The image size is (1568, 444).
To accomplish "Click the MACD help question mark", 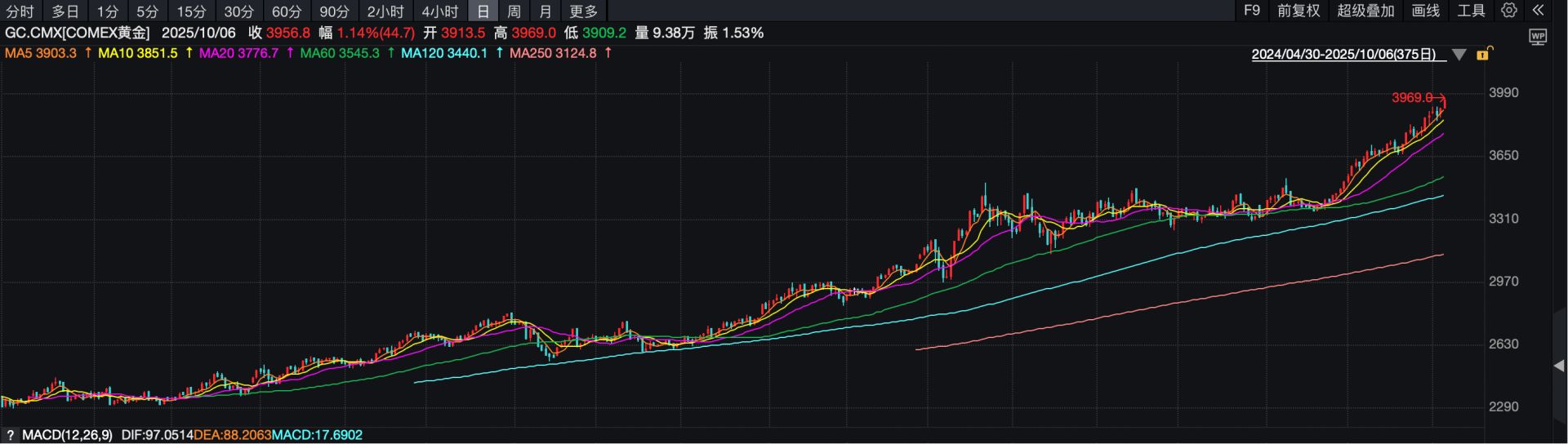I will tap(10, 435).
